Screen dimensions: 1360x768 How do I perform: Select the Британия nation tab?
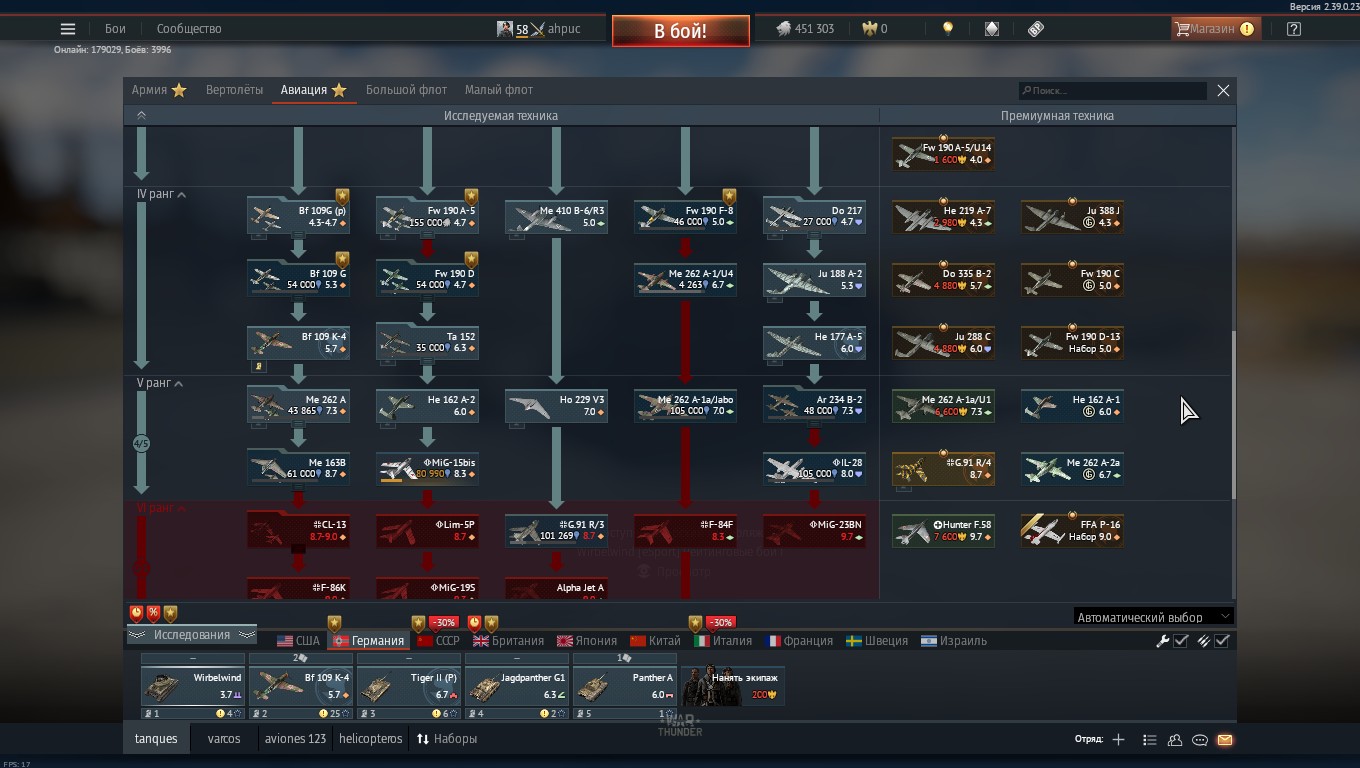pyautogui.click(x=508, y=641)
